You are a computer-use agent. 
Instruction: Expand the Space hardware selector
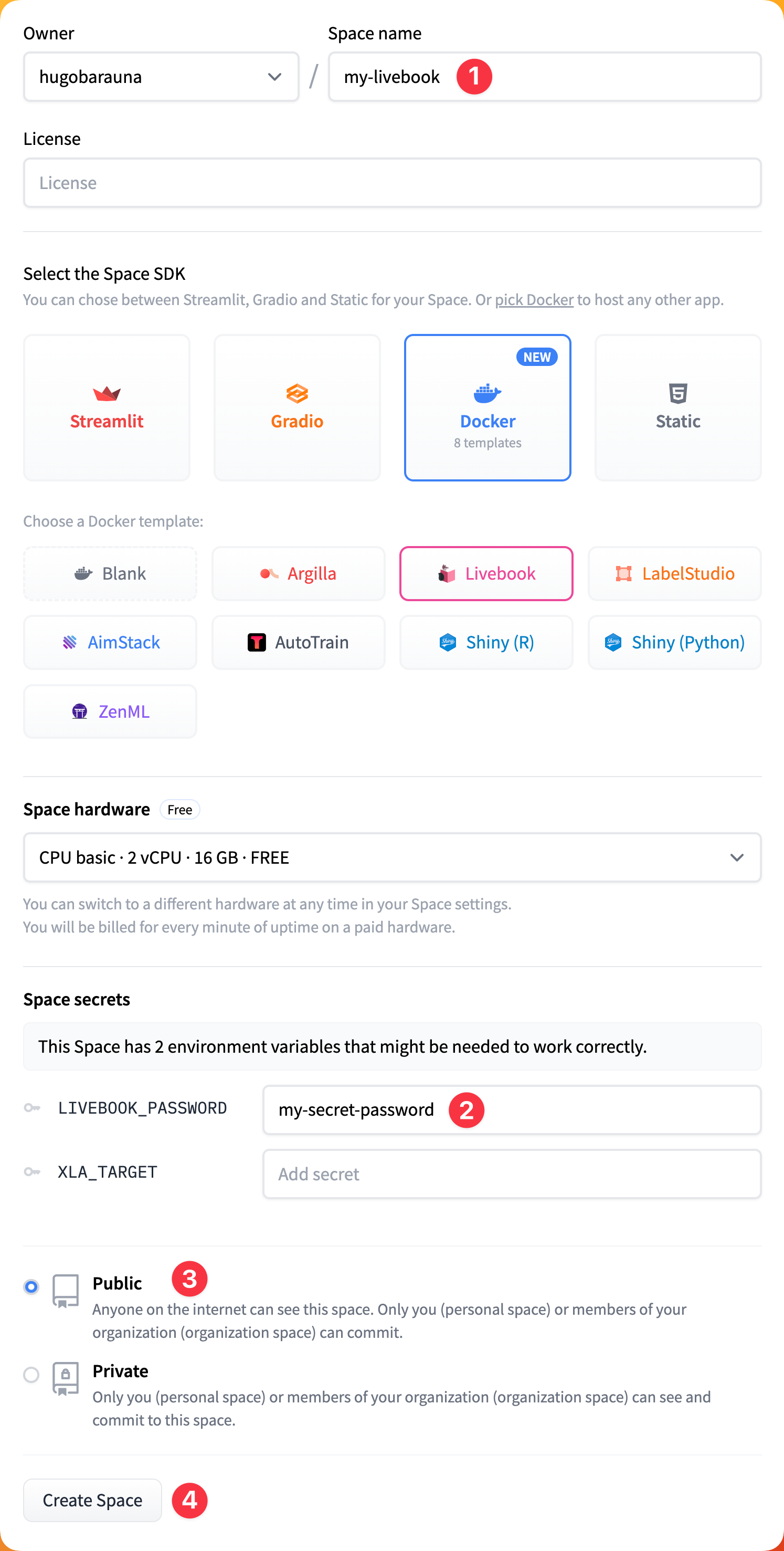tap(393, 857)
